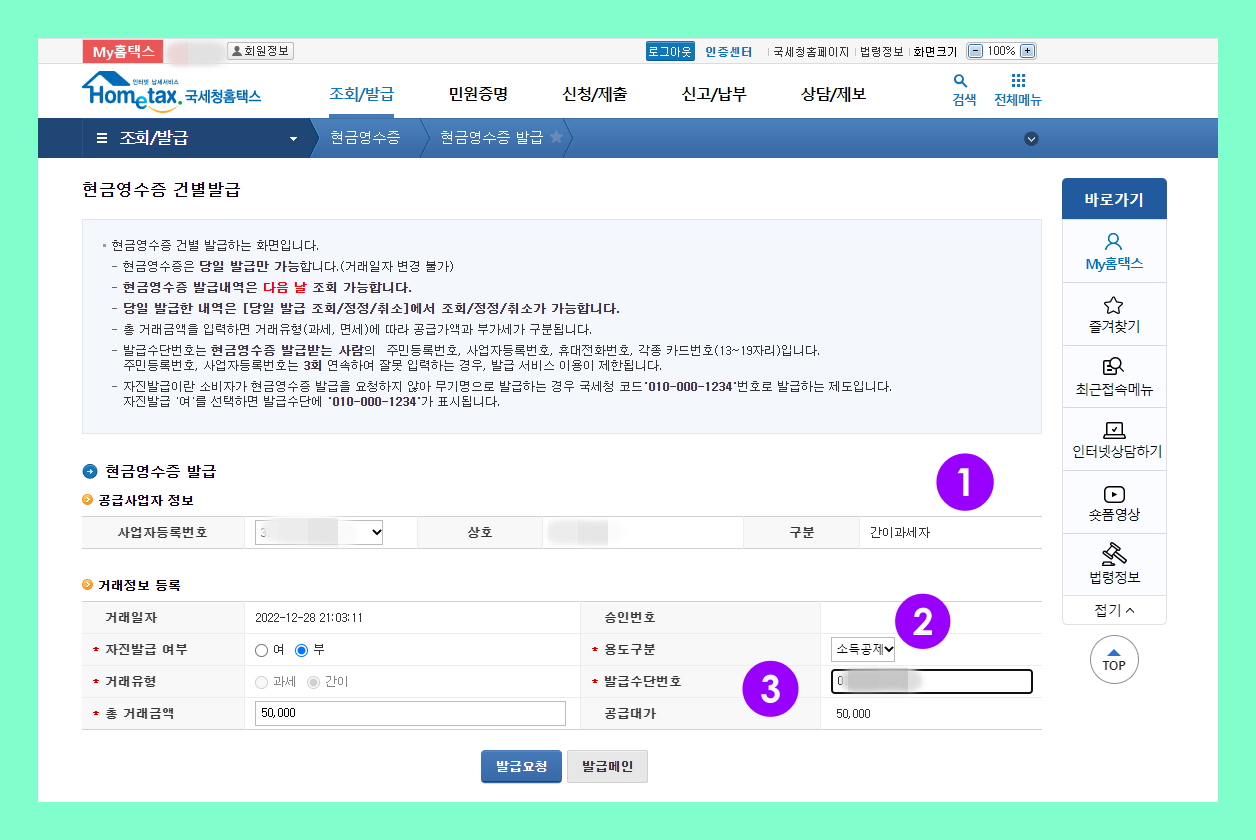Click the 발급요청 button
Viewport: 1256px width, 840px height.
[520, 766]
